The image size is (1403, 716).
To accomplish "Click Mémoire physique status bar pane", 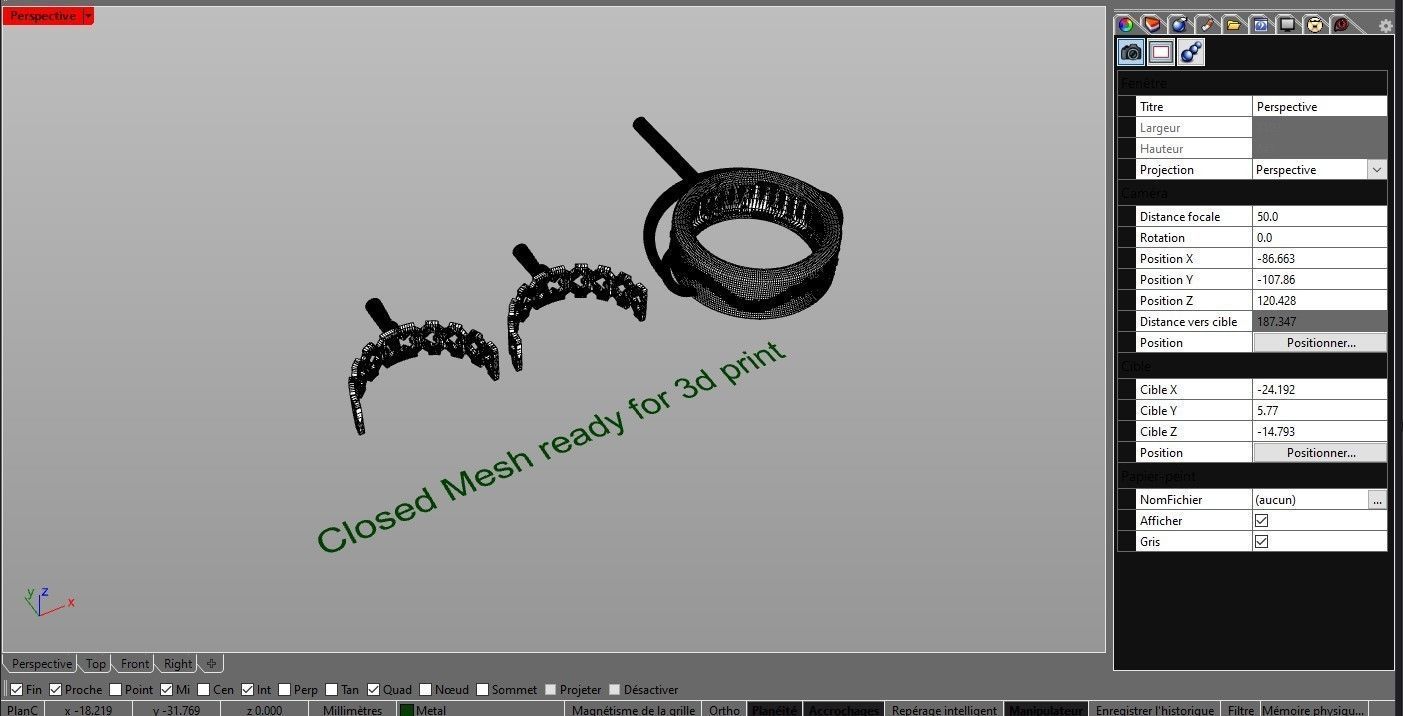I will point(1313,710).
